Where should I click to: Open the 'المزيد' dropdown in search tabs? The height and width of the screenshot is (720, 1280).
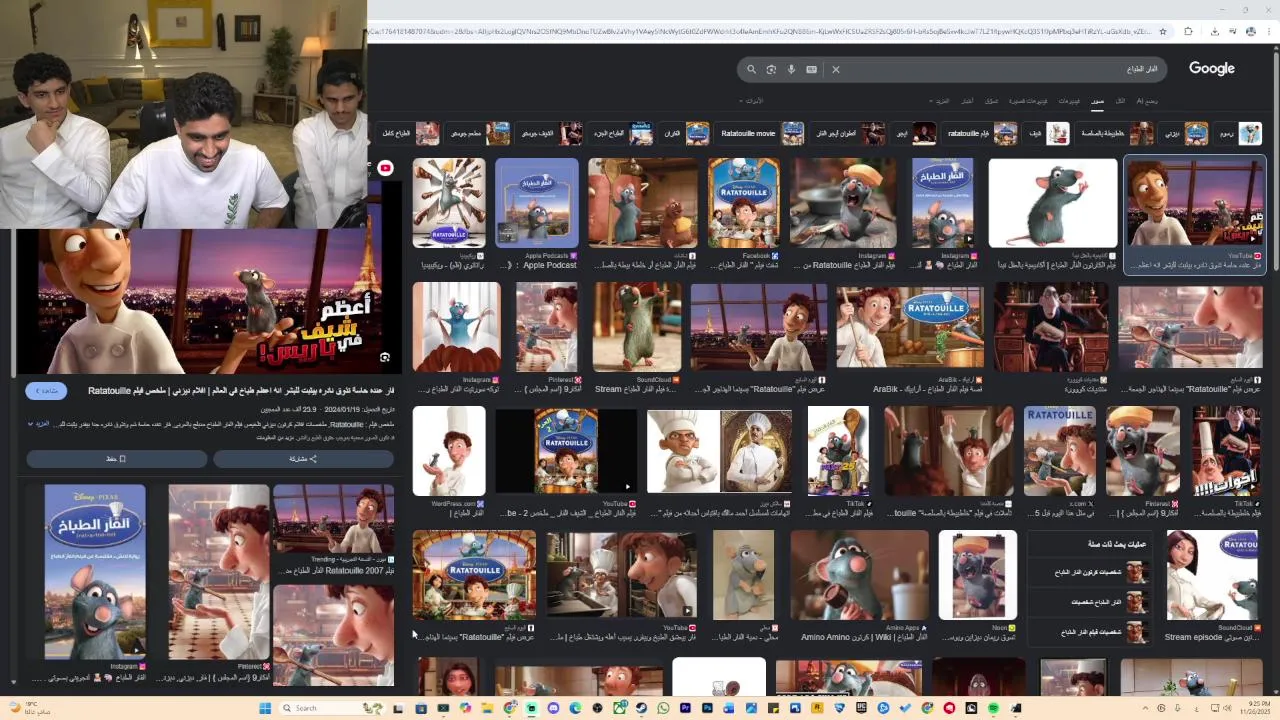tap(941, 101)
